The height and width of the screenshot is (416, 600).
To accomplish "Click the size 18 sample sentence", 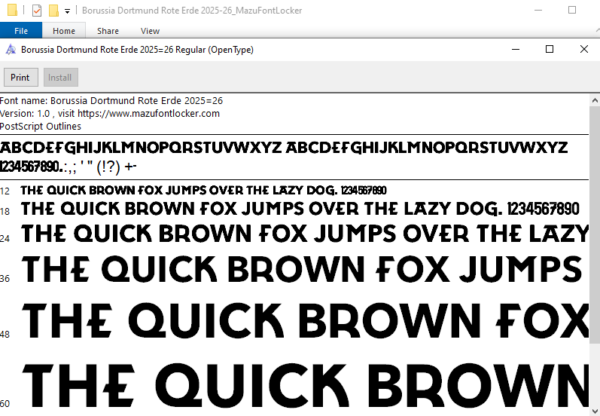I will click(x=300, y=209).
